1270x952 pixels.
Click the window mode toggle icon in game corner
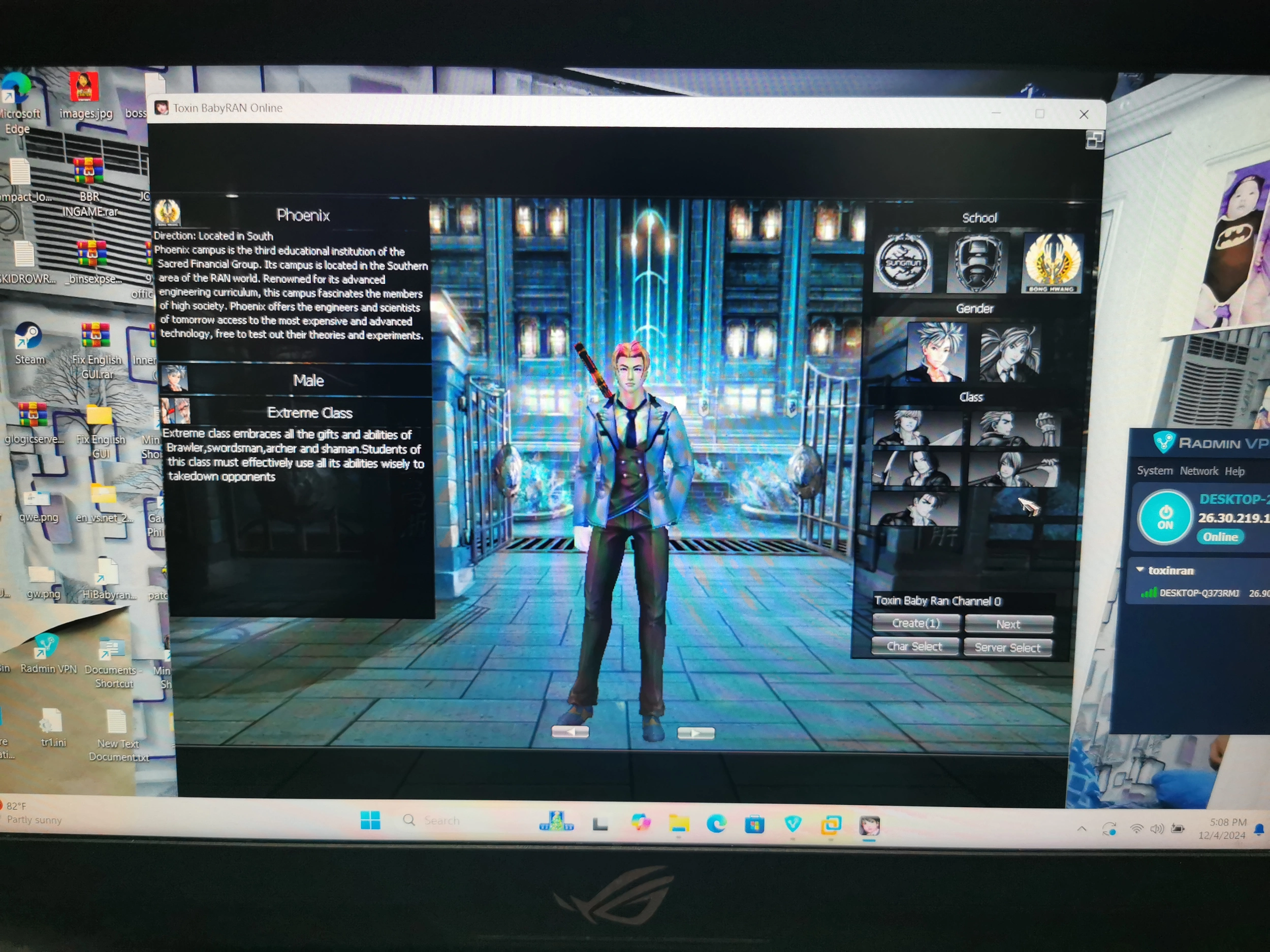pyautogui.click(x=1094, y=140)
